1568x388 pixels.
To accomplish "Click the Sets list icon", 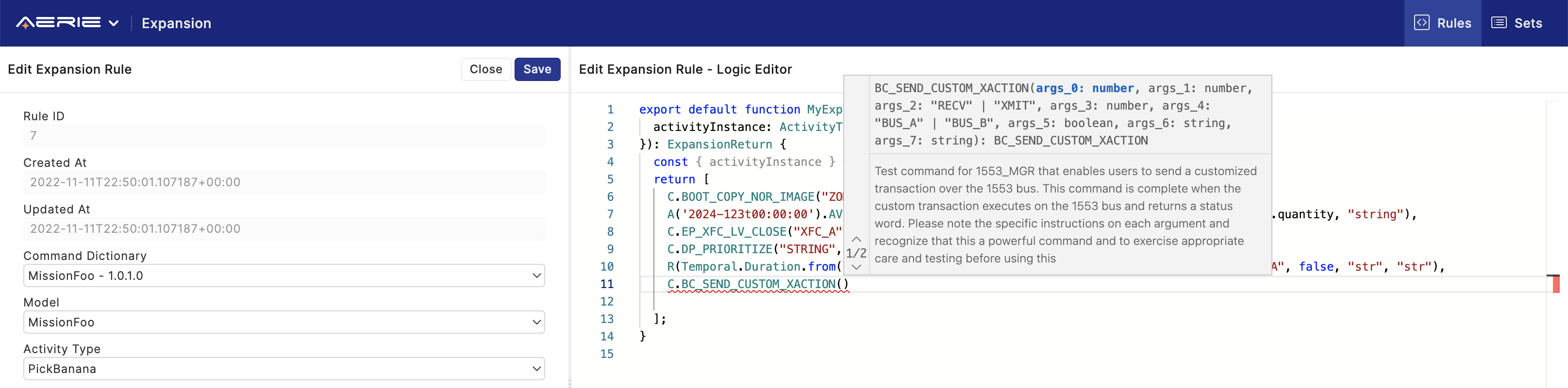I will (x=1499, y=23).
